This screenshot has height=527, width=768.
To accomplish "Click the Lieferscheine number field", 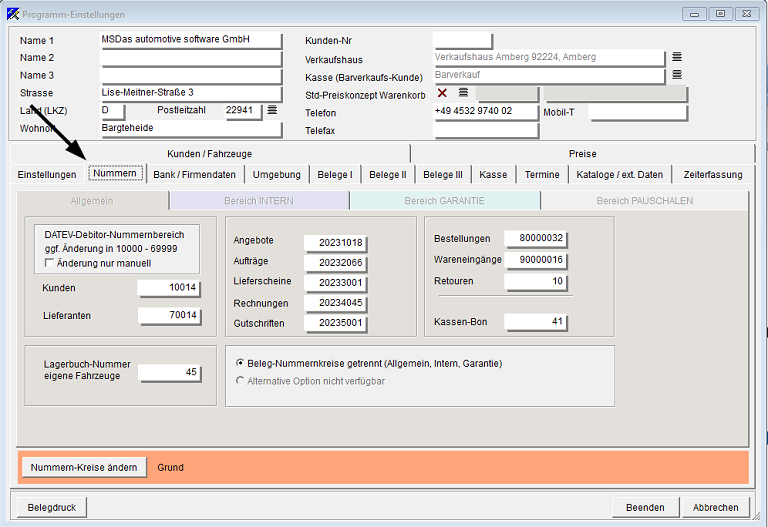I will coord(336,283).
